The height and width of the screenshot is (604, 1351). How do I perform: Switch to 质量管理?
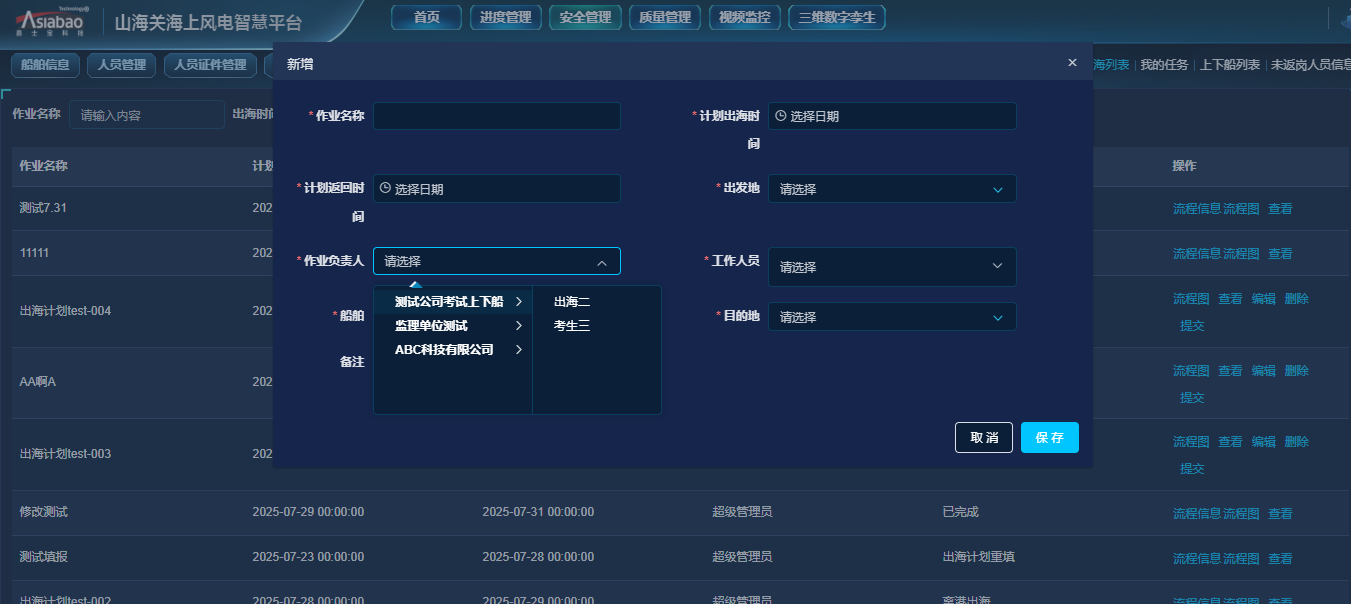[665, 17]
